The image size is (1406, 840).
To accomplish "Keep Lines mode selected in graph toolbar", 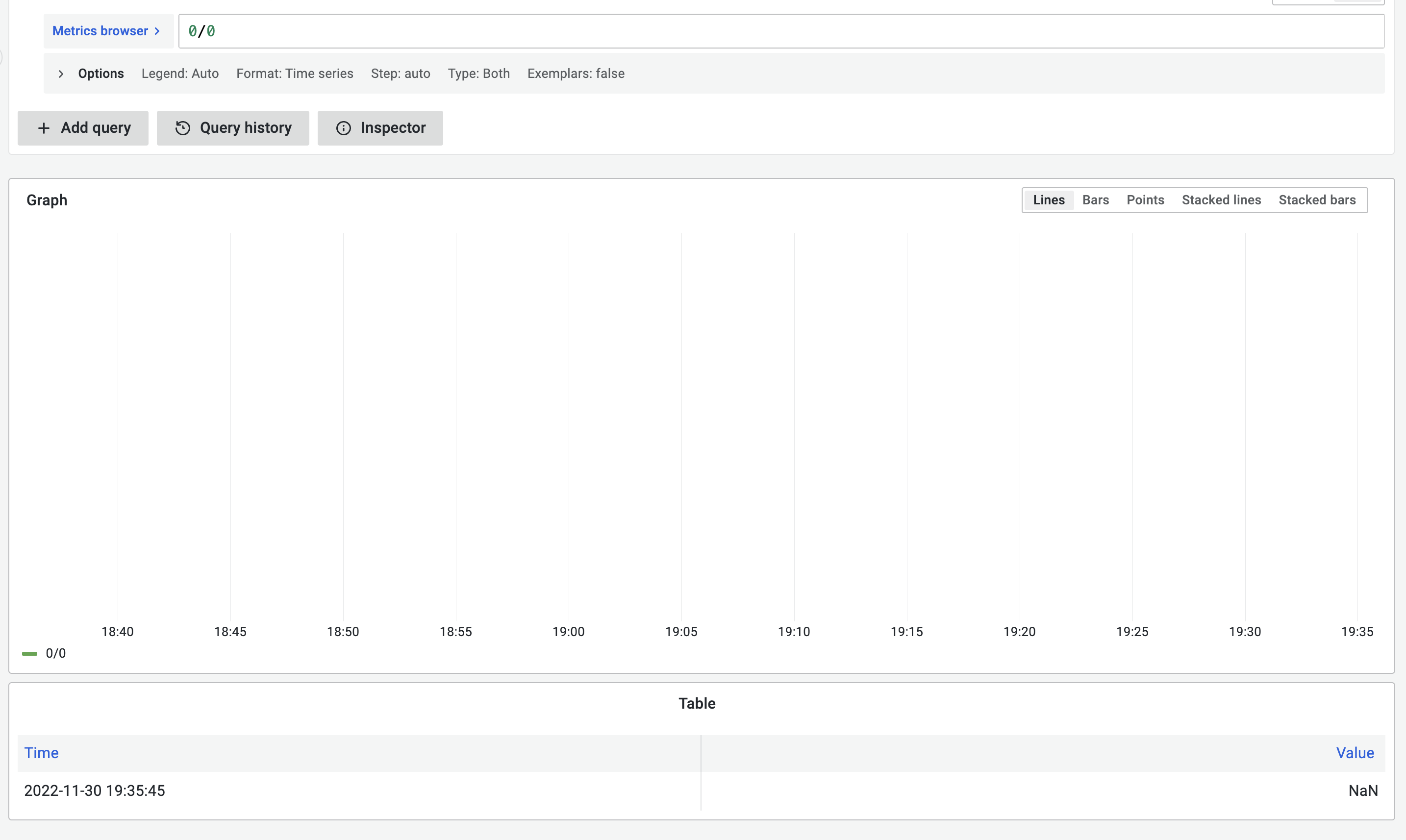I will coord(1048,200).
